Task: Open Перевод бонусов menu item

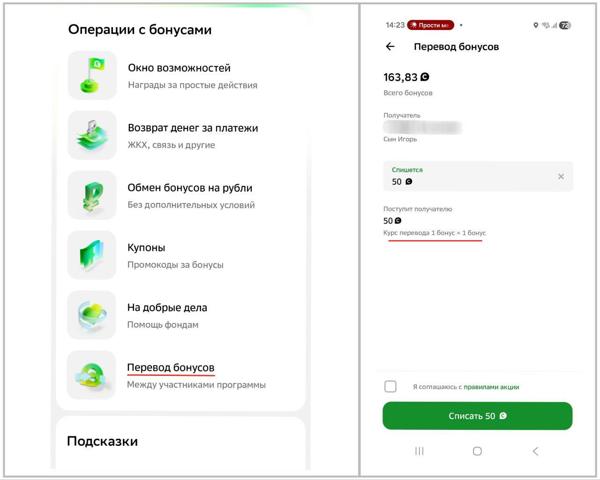Action: pyautogui.click(x=170, y=367)
